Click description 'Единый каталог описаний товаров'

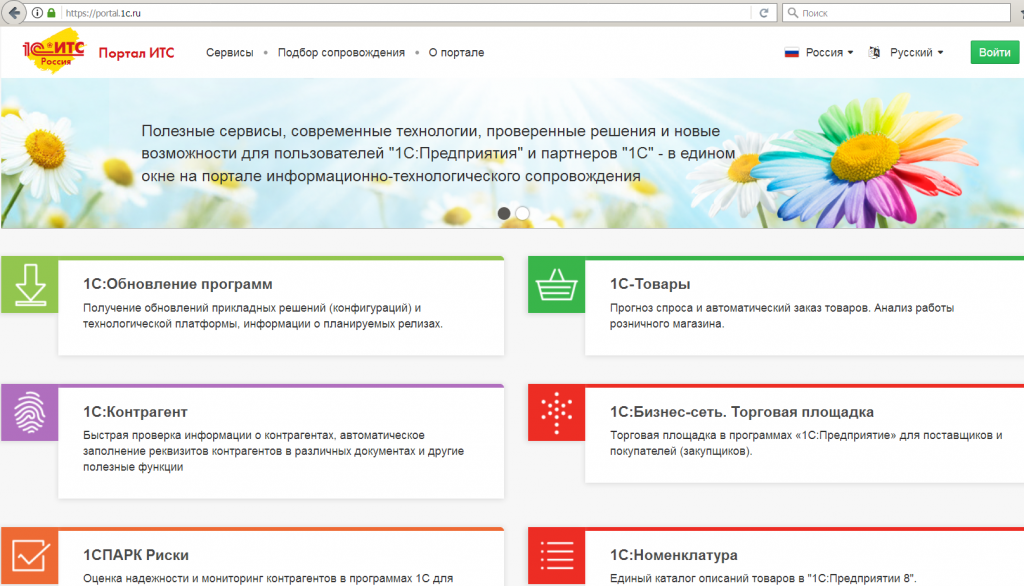pos(763,578)
